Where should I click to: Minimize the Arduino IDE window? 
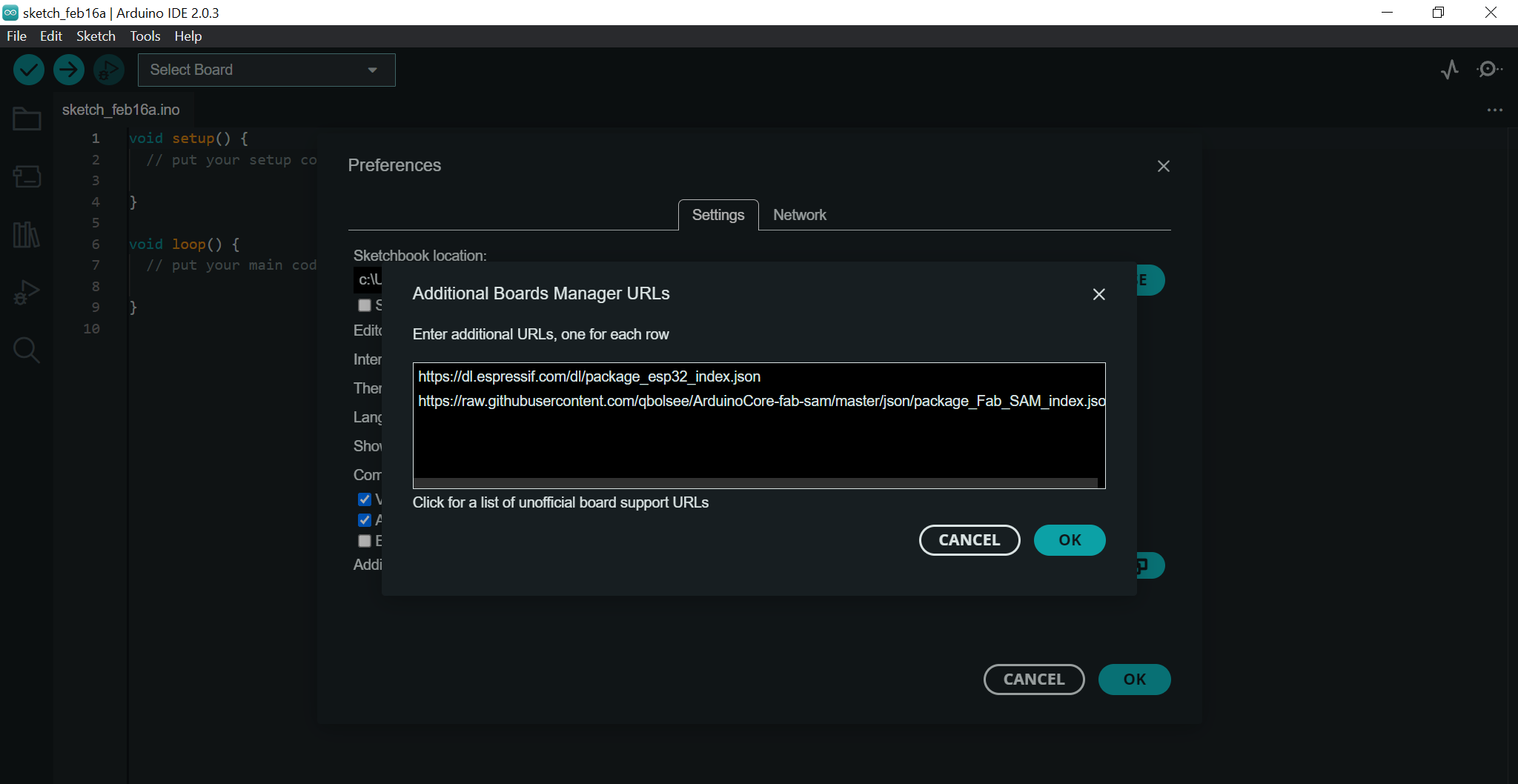pyautogui.click(x=1388, y=13)
